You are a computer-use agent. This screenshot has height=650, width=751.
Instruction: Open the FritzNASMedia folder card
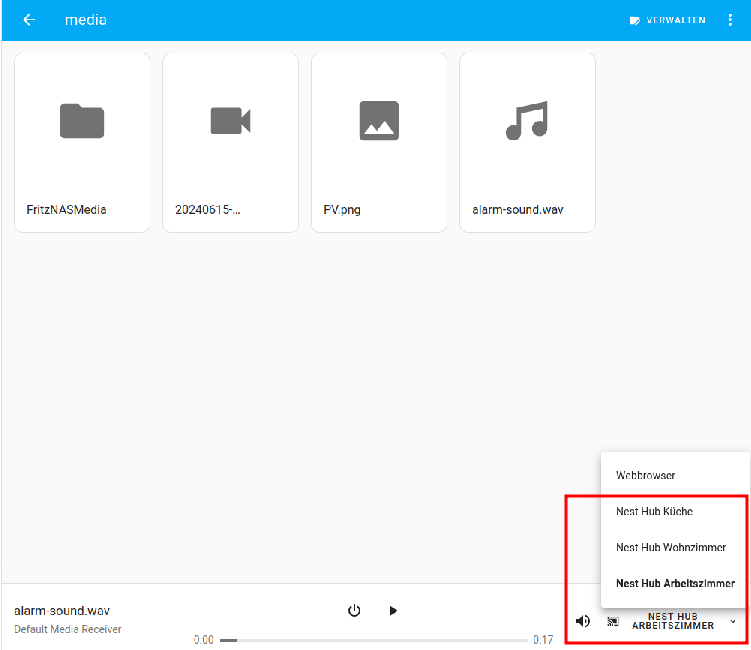(82, 143)
